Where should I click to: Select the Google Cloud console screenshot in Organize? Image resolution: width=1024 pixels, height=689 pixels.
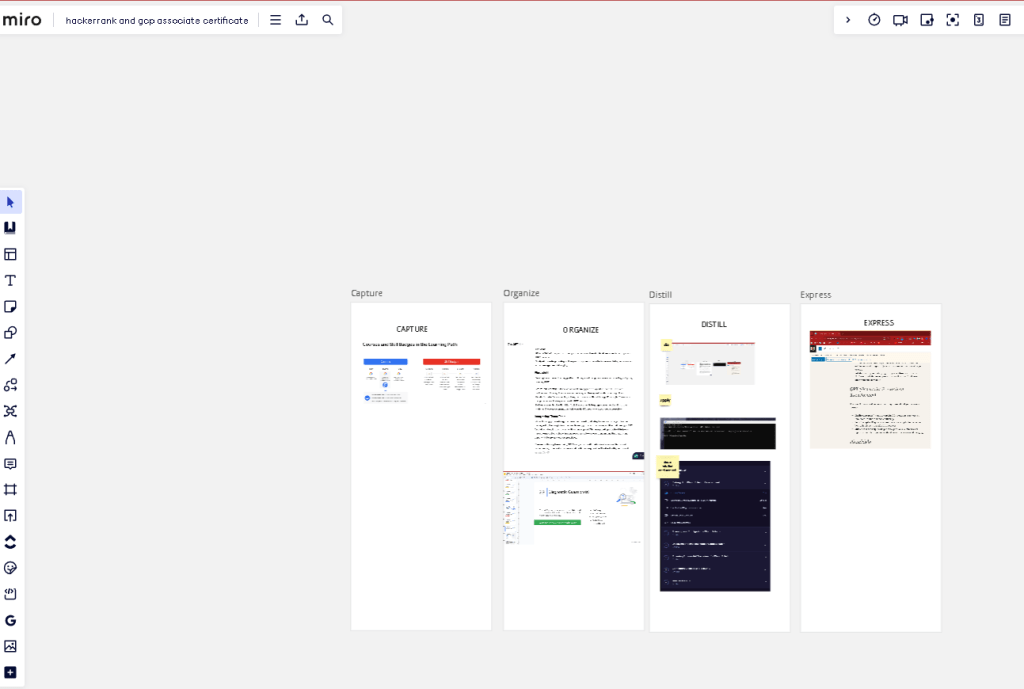[573, 507]
